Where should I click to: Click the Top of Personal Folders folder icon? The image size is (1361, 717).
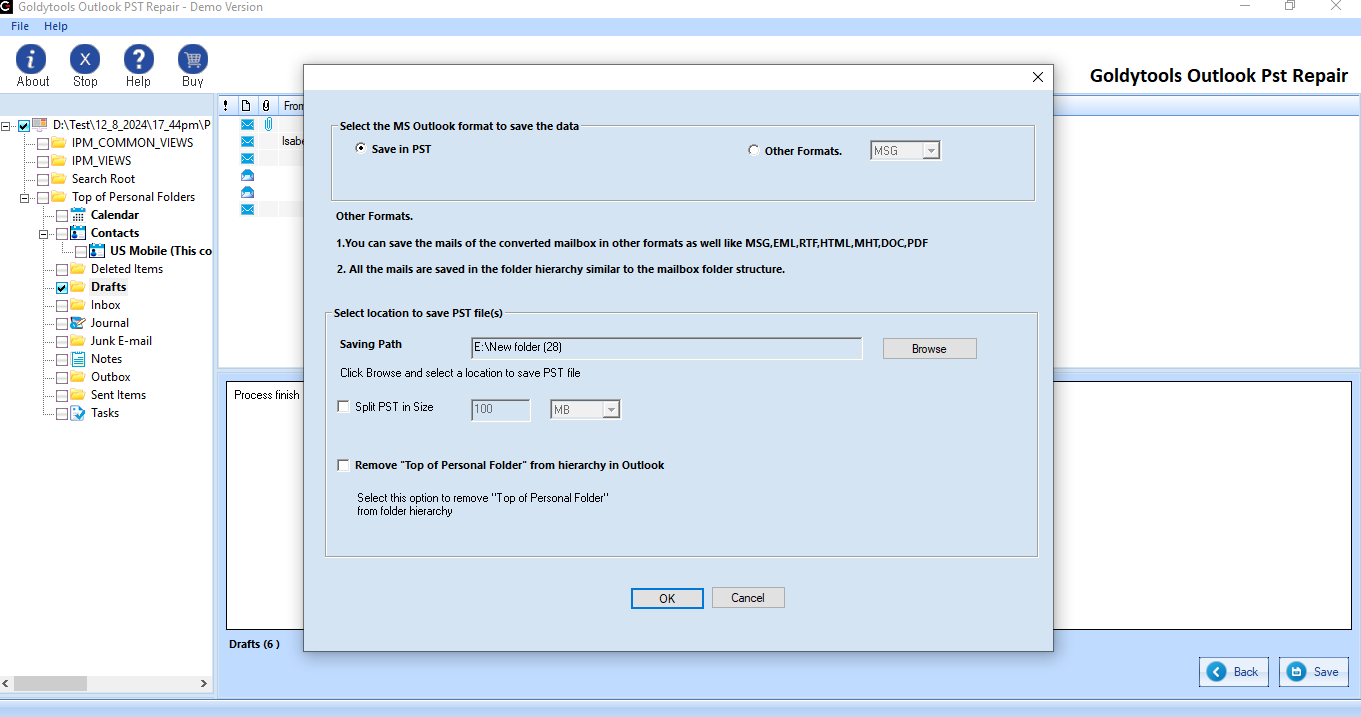pos(58,197)
